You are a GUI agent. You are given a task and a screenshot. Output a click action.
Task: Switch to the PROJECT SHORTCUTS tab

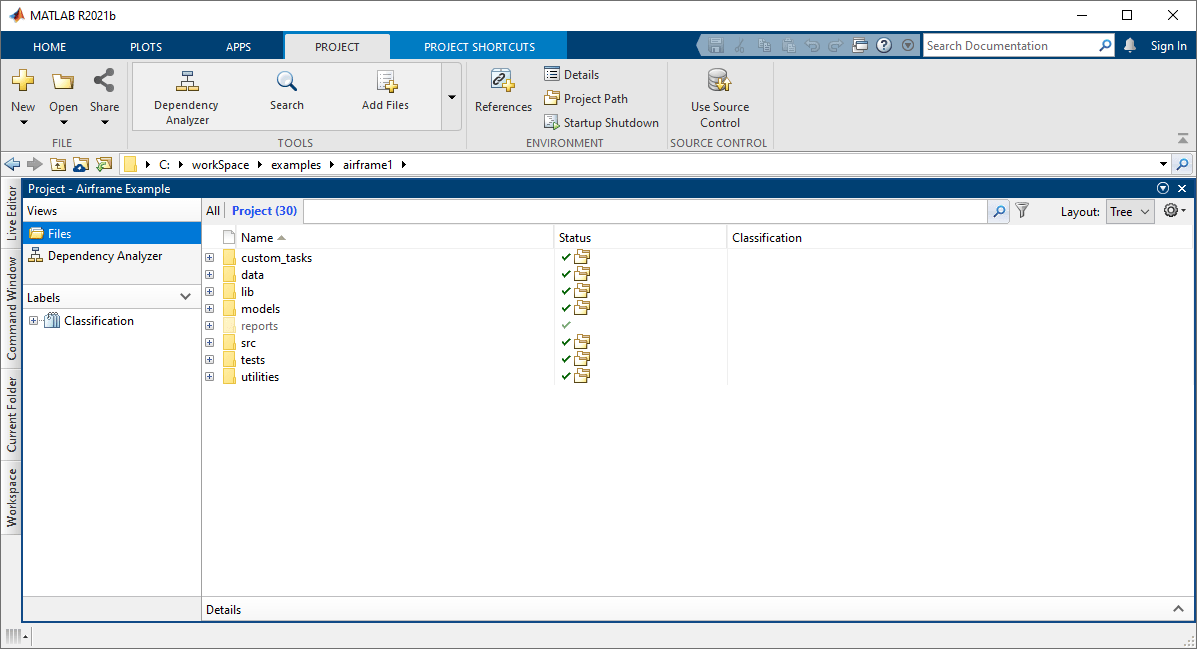click(x=479, y=47)
